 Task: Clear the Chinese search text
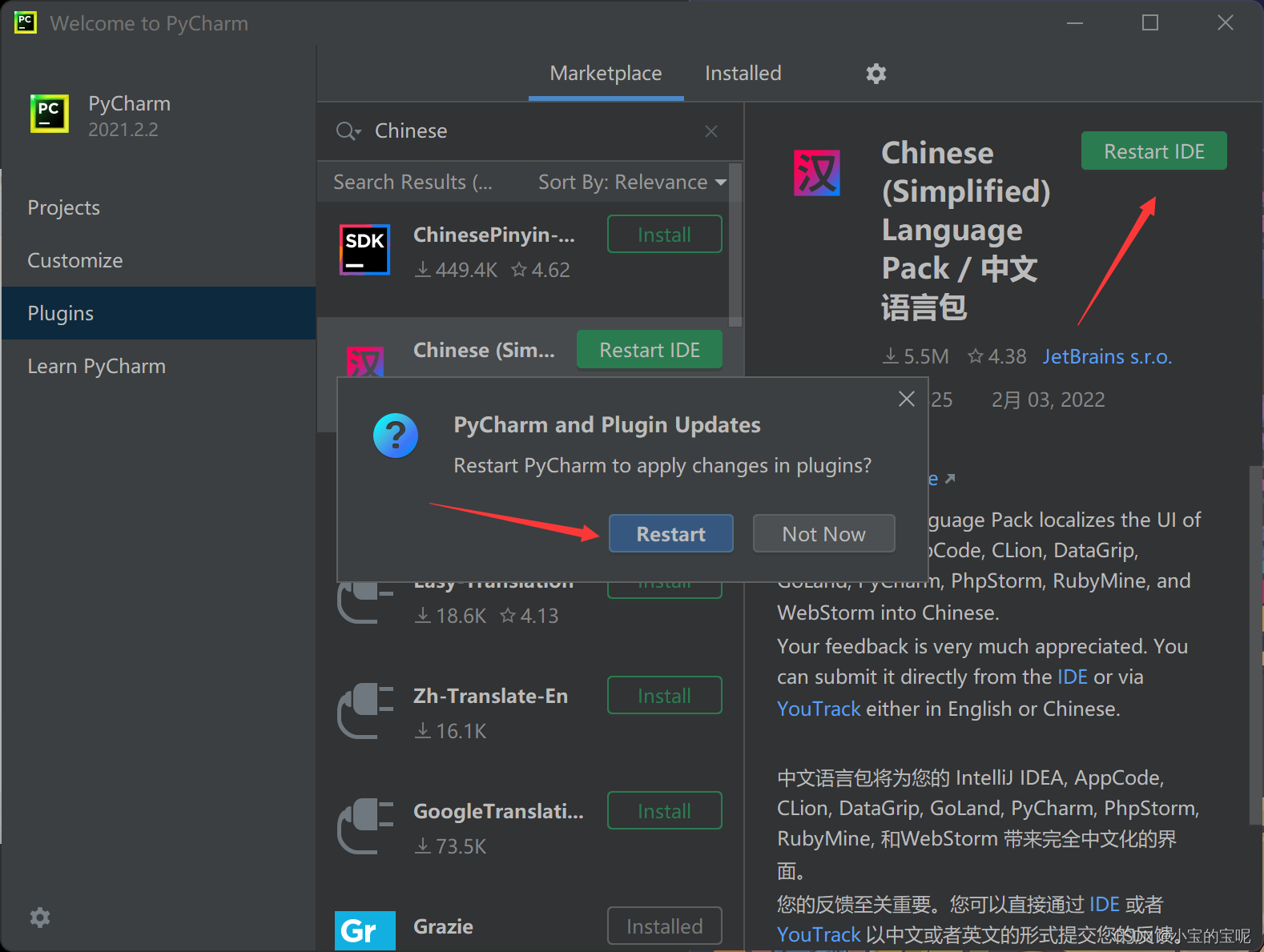tap(711, 131)
